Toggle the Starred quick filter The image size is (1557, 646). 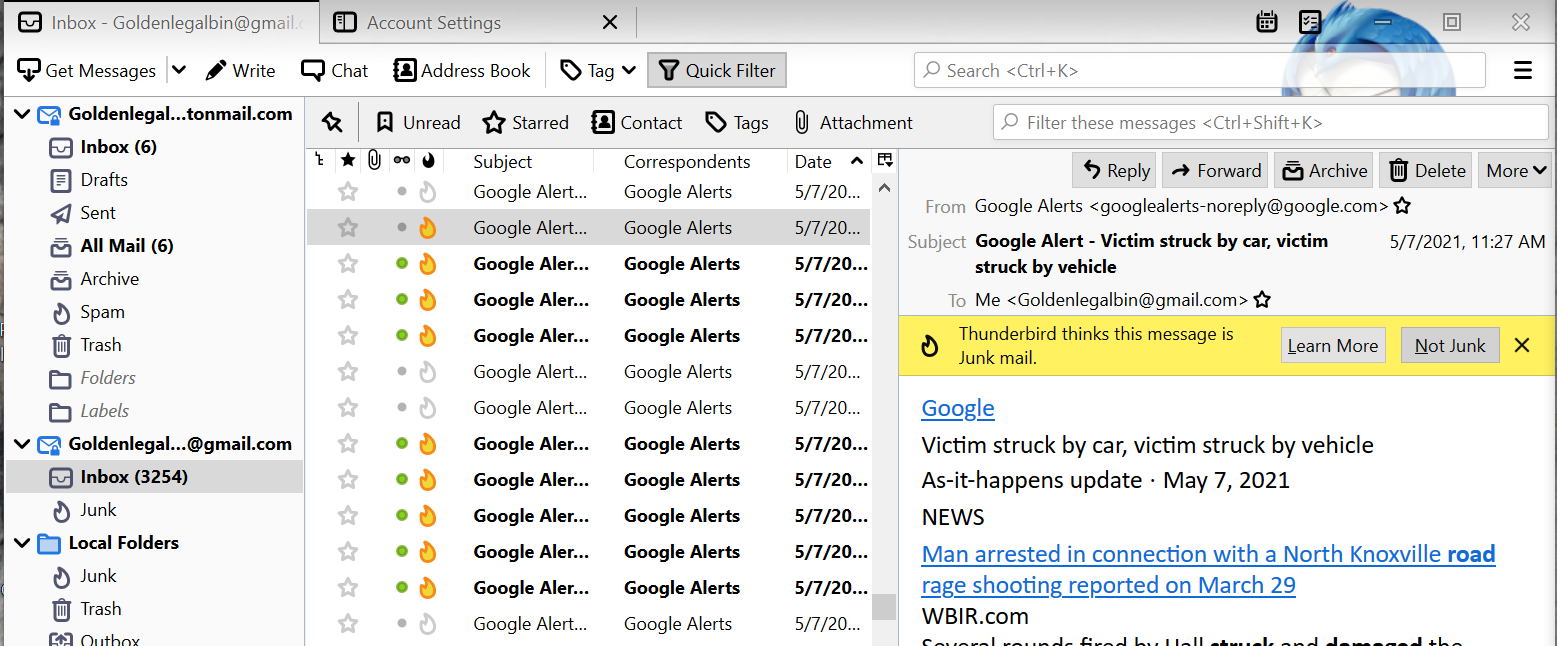(525, 123)
